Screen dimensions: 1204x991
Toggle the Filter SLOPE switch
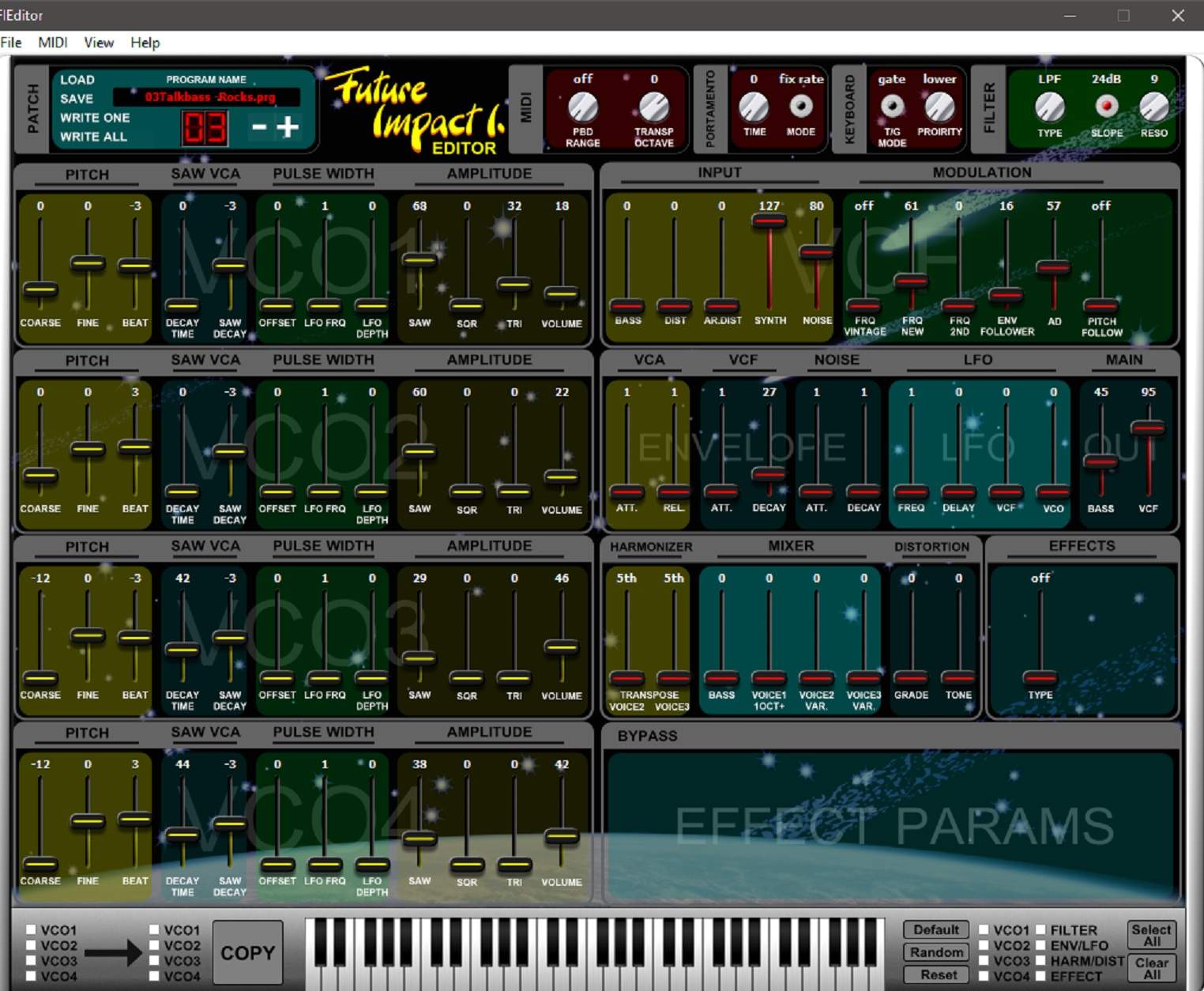pyautogui.click(x=1107, y=106)
